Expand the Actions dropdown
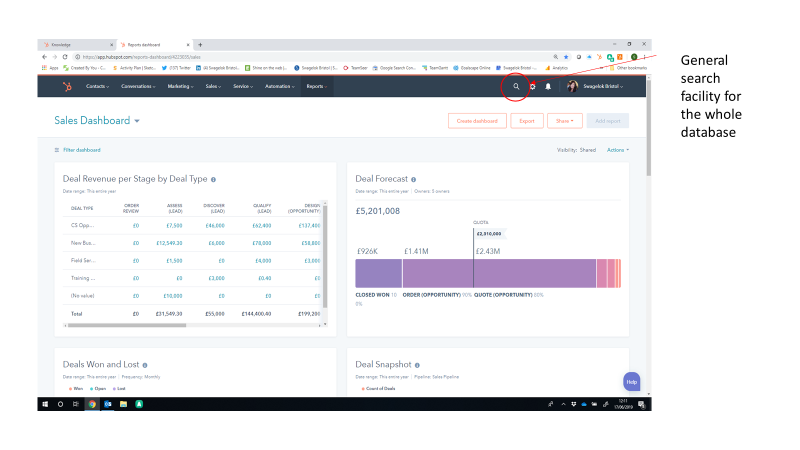 point(617,150)
